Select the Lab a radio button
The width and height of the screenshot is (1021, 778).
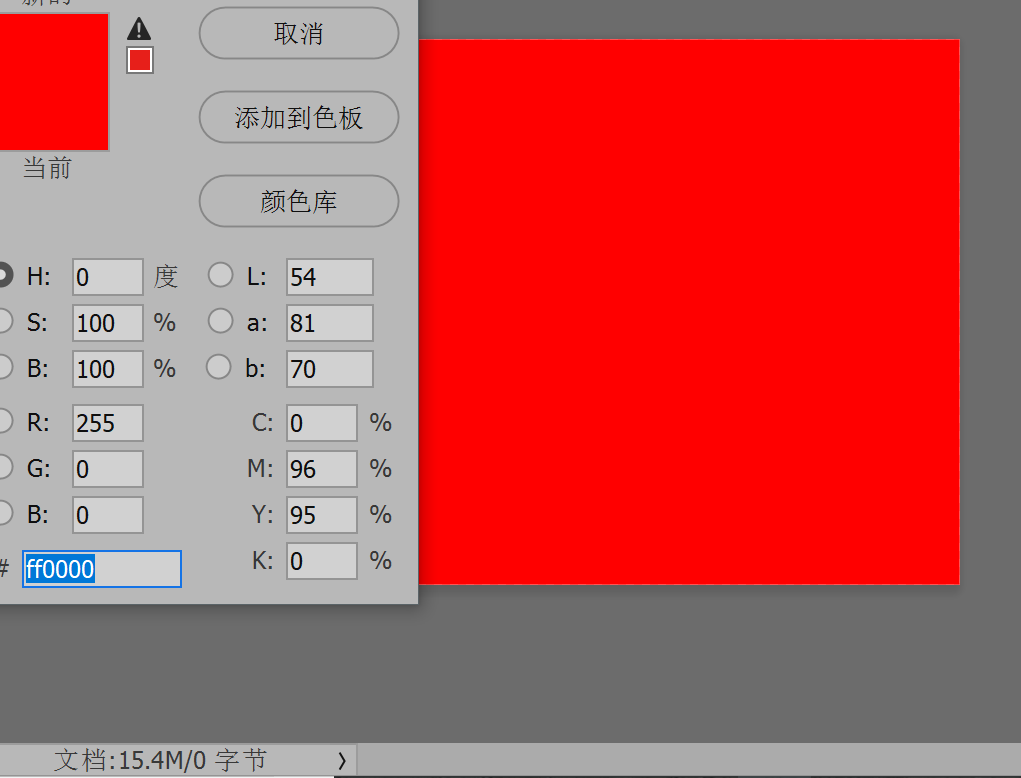(x=220, y=321)
